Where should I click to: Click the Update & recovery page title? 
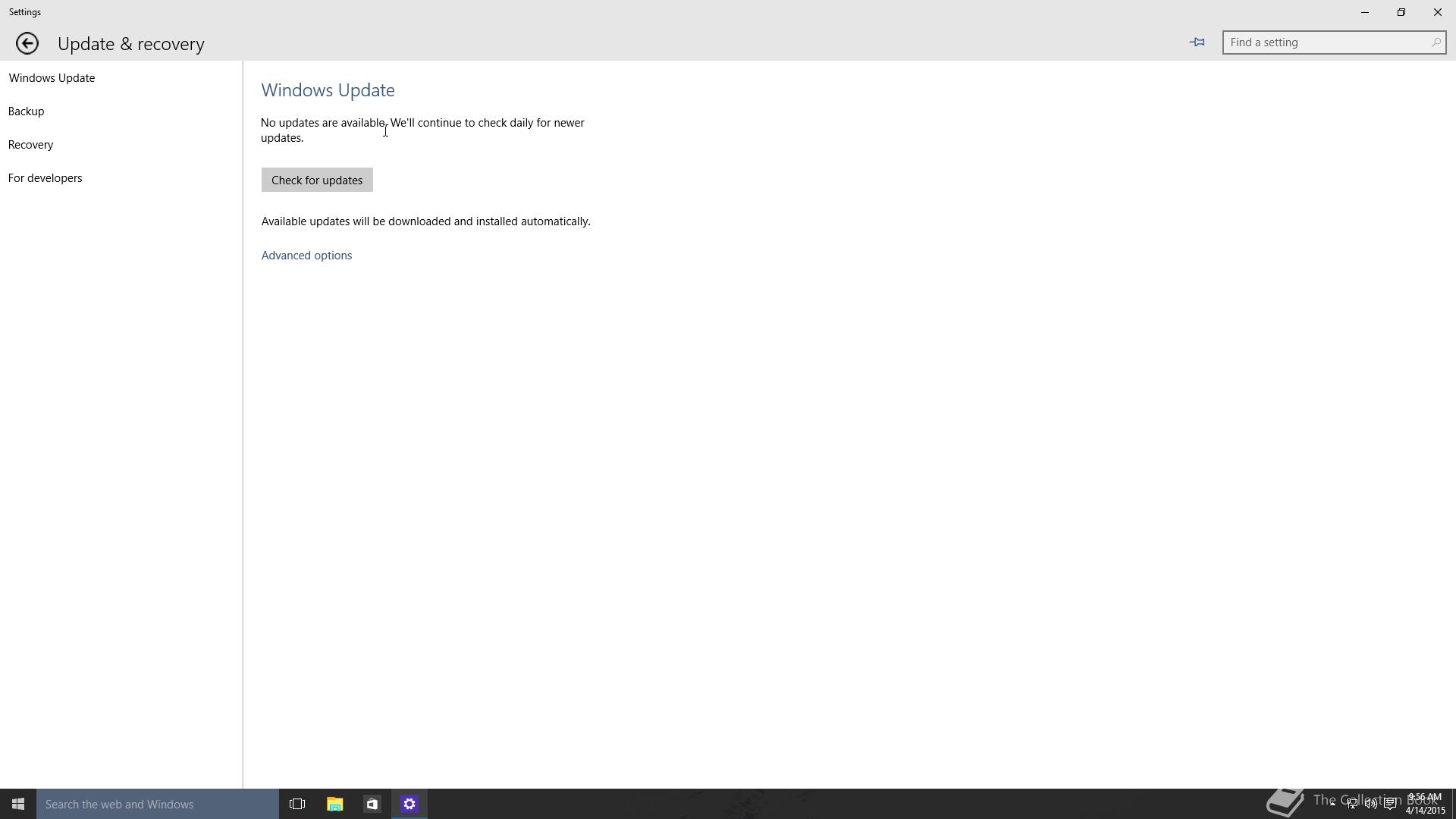131,44
